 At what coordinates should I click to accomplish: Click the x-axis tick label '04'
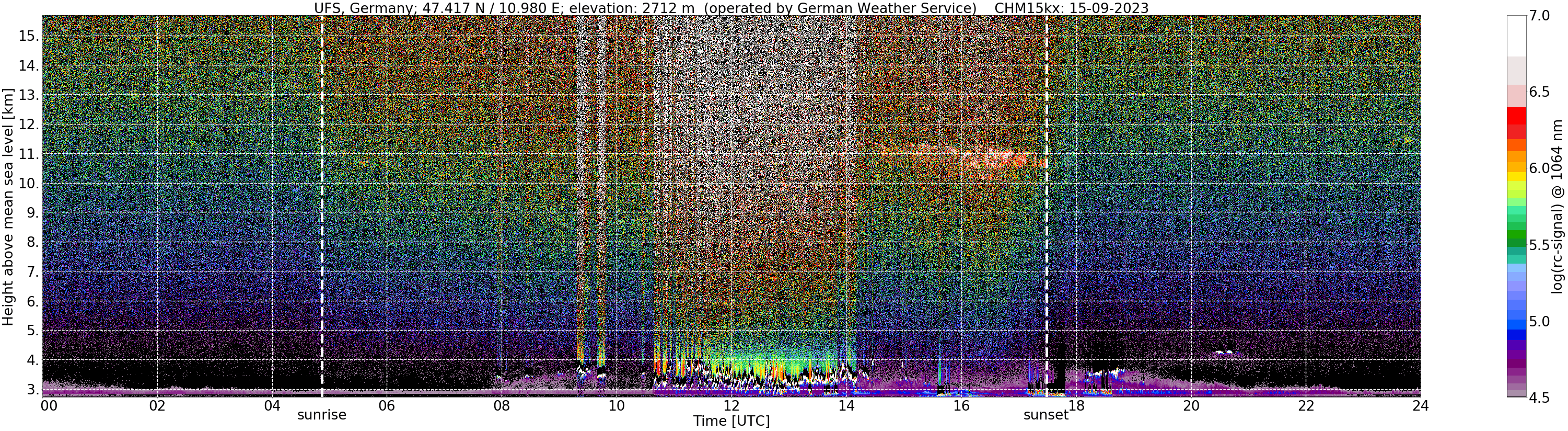tap(273, 405)
